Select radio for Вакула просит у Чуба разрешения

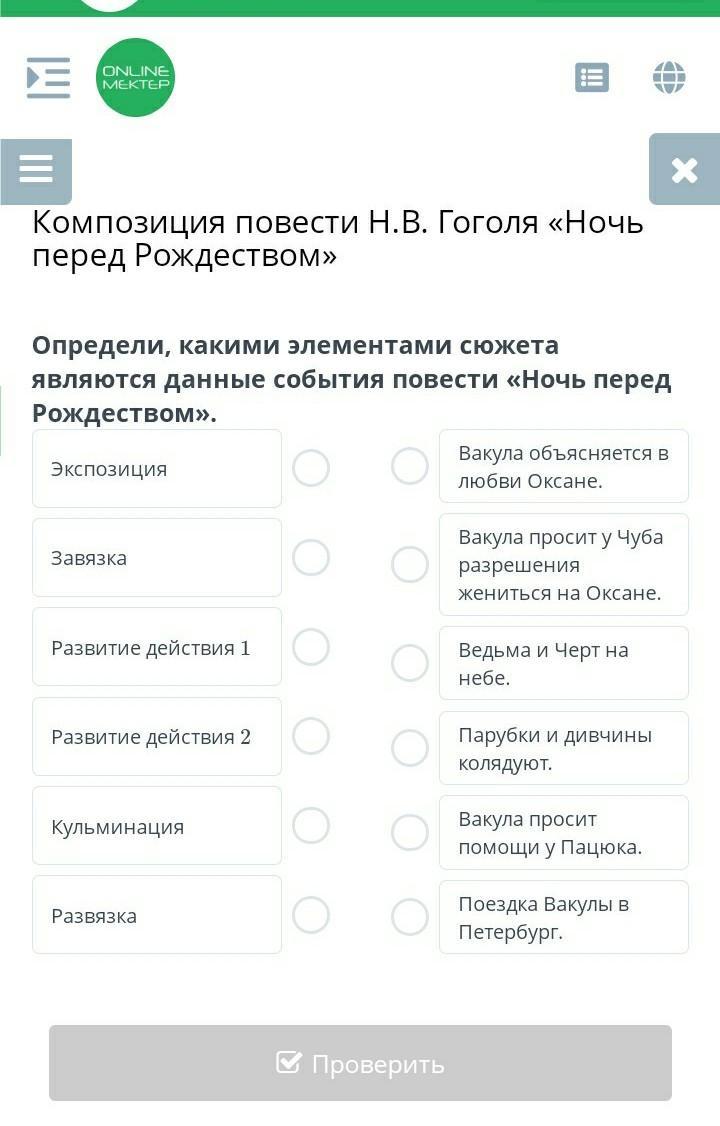coord(409,565)
